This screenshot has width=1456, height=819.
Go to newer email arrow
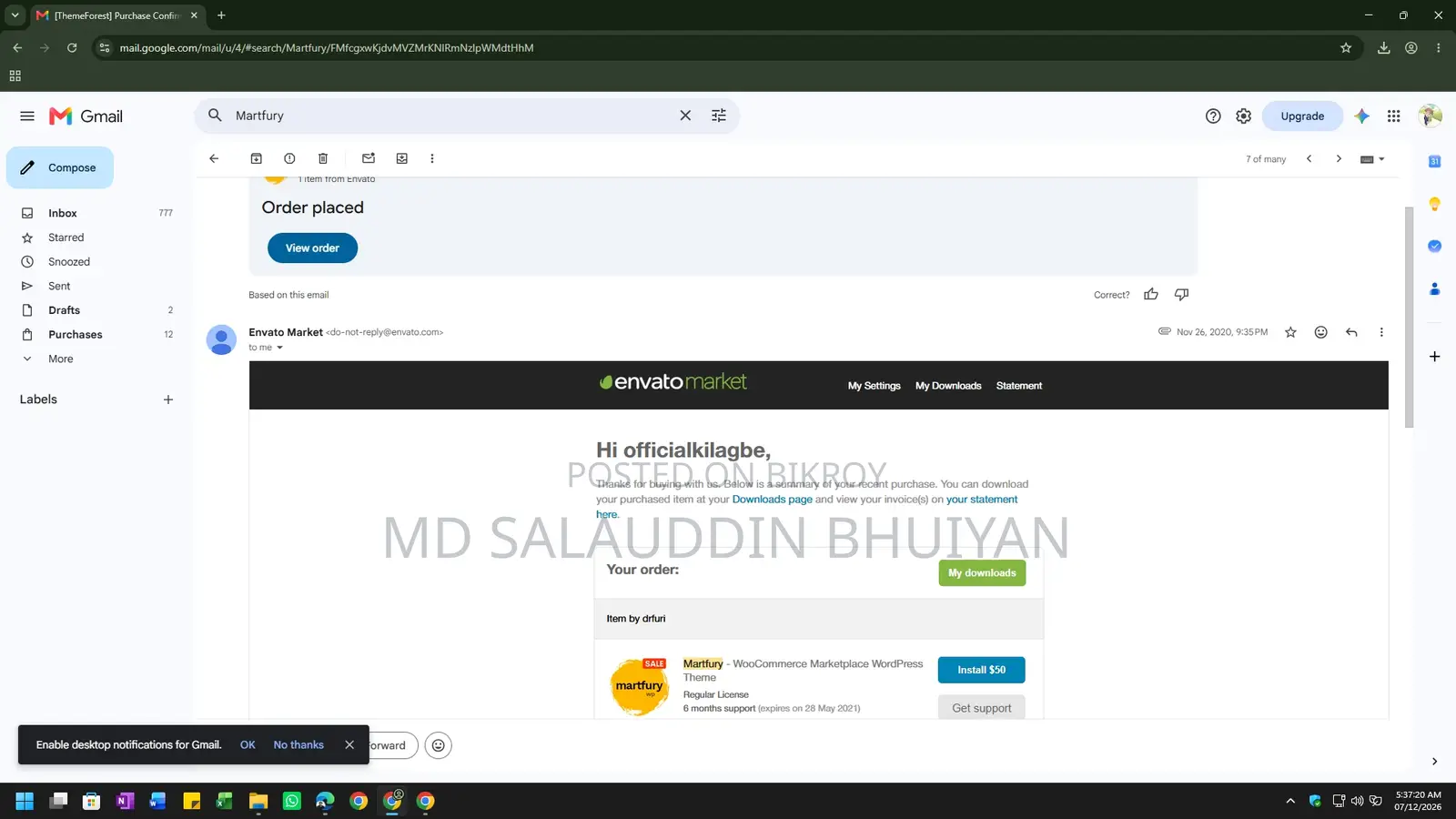pyautogui.click(x=1309, y=158)
